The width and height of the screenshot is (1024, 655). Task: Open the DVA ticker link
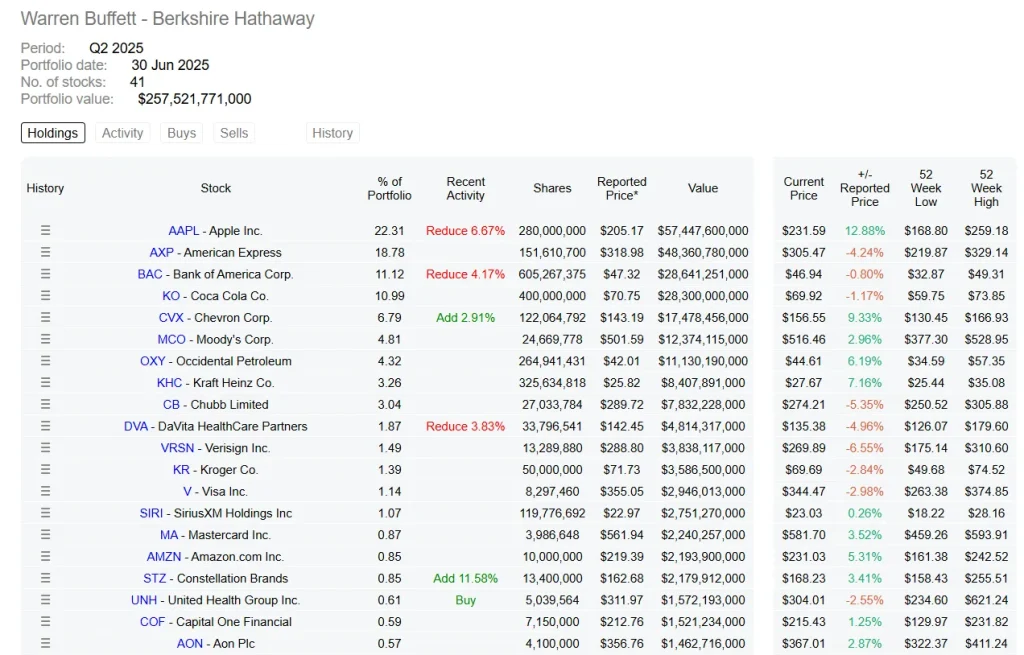click(136, 426)
